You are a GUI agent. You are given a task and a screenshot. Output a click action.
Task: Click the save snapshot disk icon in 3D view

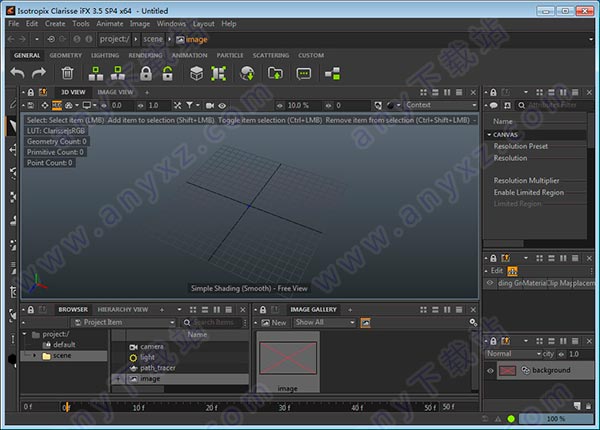point(31,105)
